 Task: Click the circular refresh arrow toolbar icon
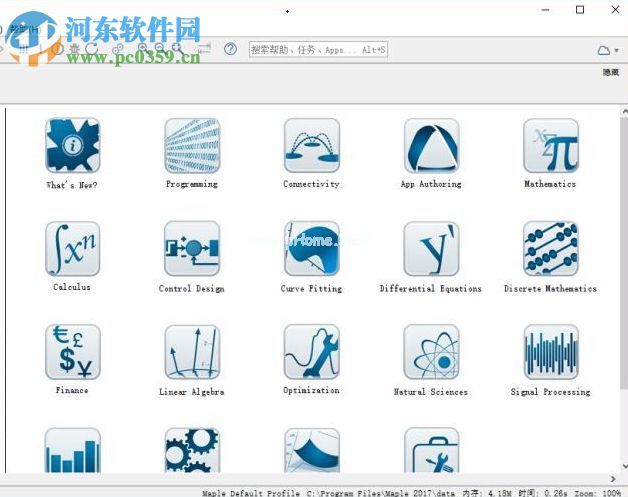point(92,49)
